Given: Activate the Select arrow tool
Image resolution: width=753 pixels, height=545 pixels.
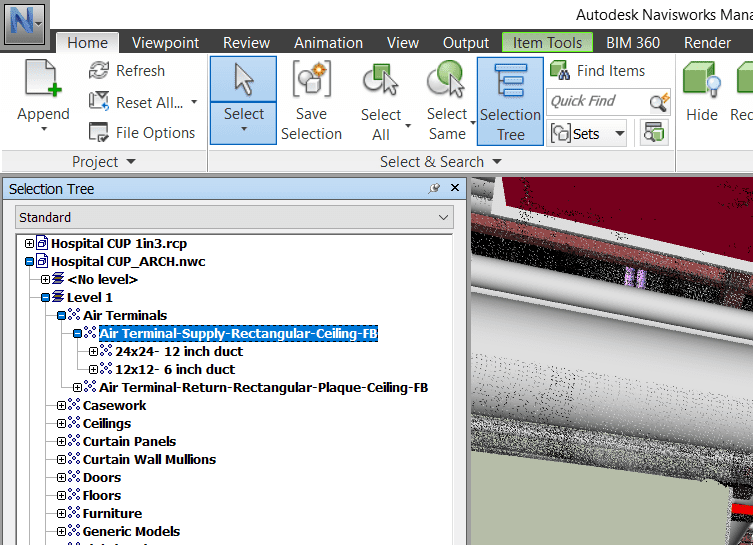Looking at the screenshot, I should pos(243,80).
